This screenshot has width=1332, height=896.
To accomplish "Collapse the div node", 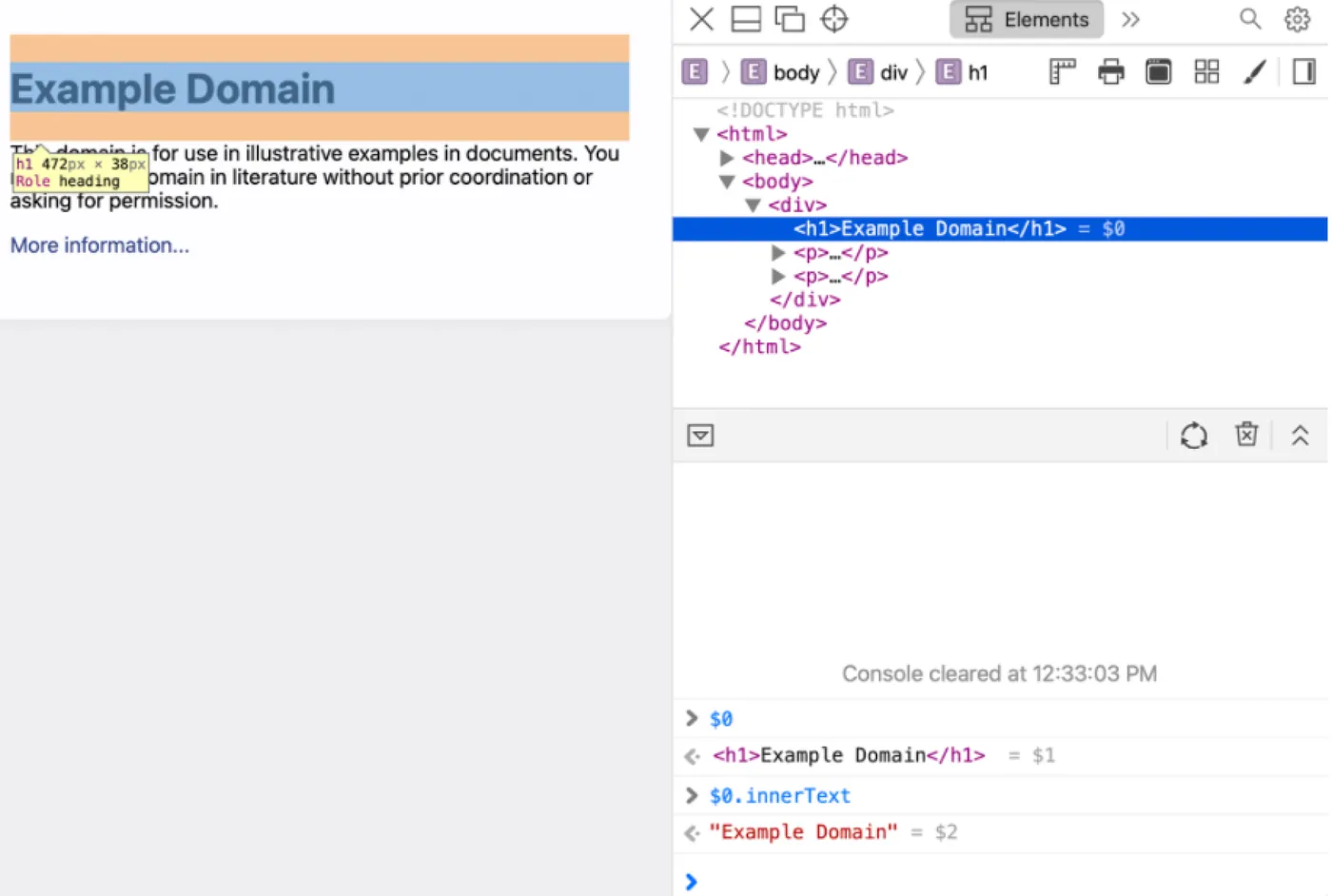I will (x=753, y=205).
